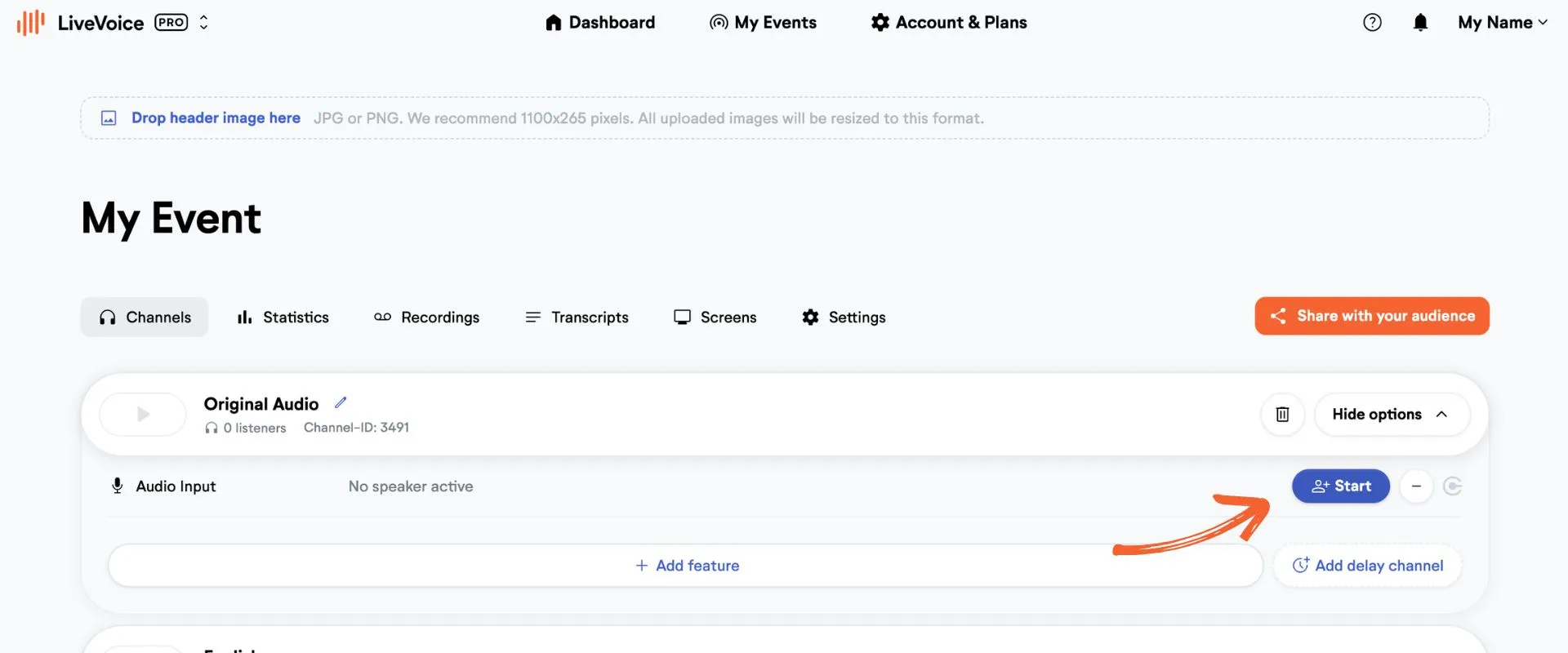Image resolution: width=1568 pixels, height=653 pixels.
Task: Select the Channels tab
Action: pyautogui.click(x=145, y=318)
